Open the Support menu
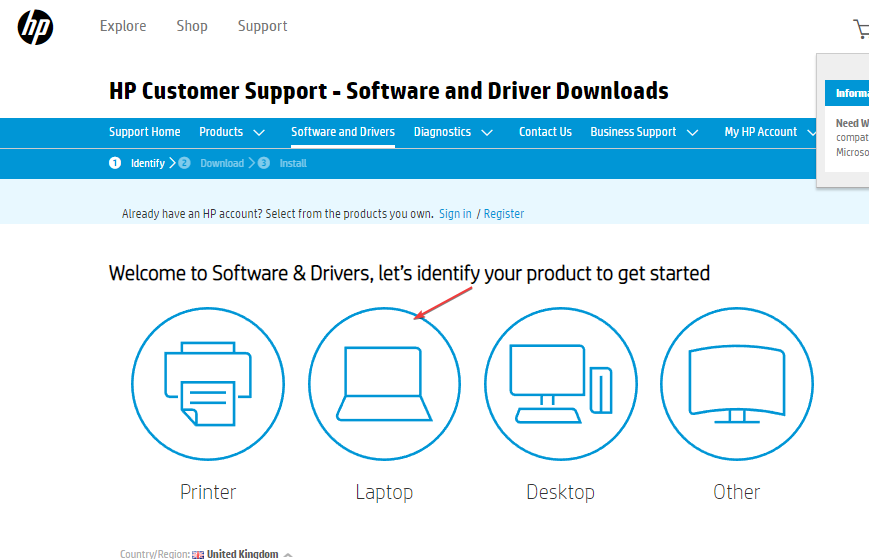The height and width of the screenshot is (559, 869). click(263, 26)
